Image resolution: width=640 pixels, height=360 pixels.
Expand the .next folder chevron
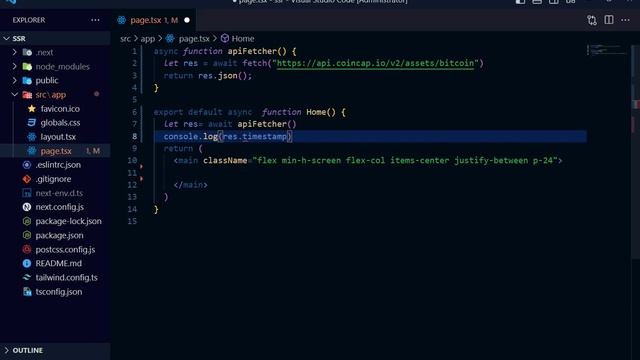pyautogui.click(x=15, y=52)
